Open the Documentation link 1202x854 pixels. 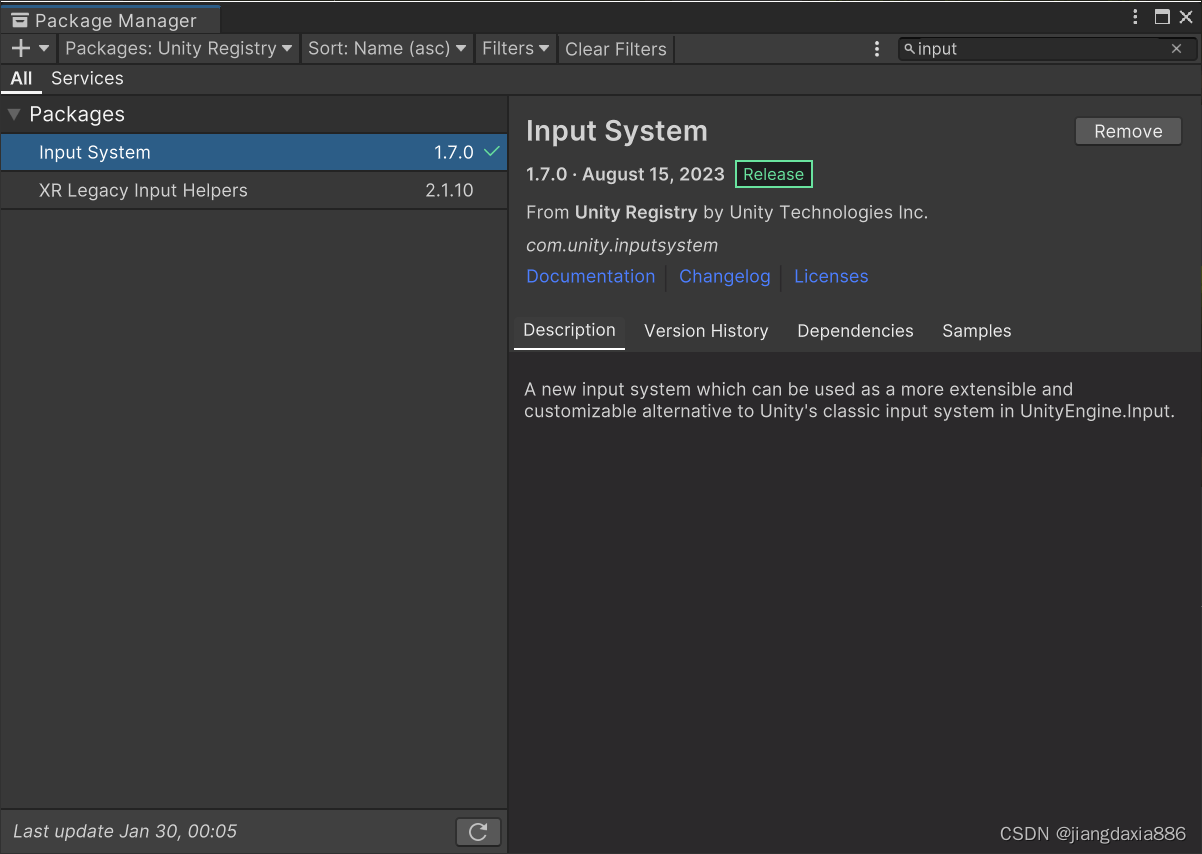tap(591, 277)
